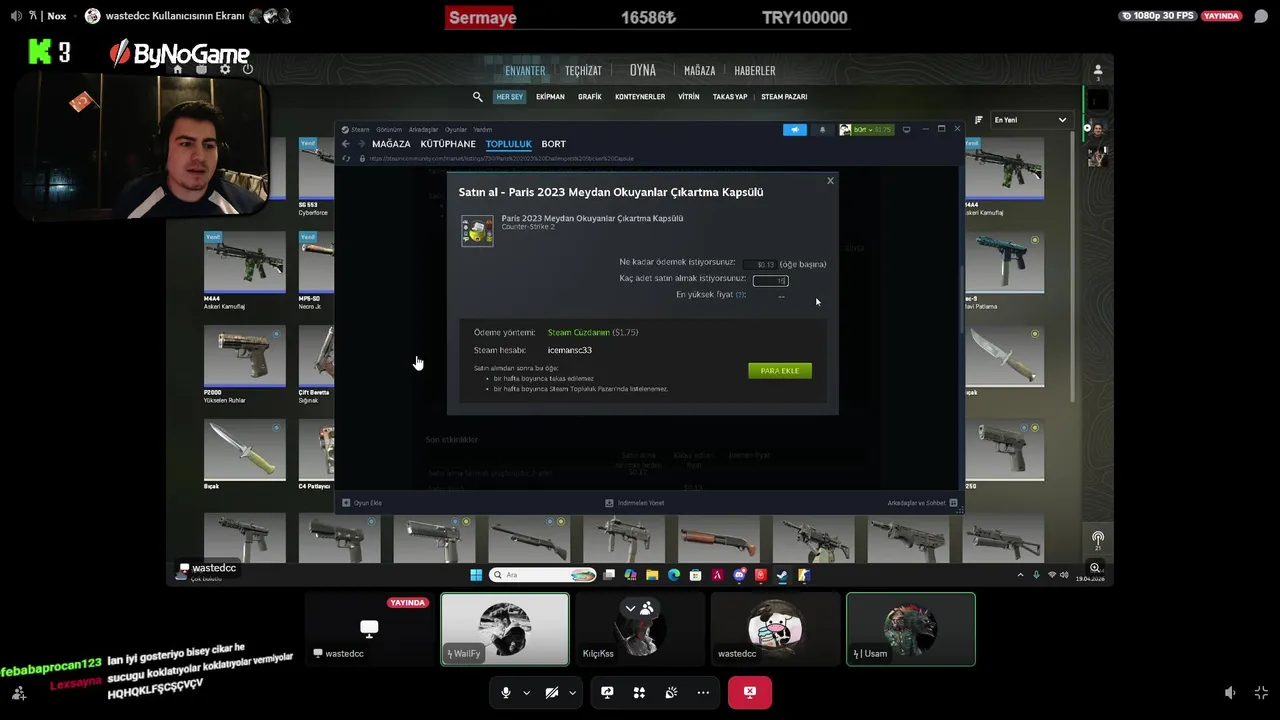Select the WailFy participant tile
Screen dimensions: 1280x720
coord(505,629)
